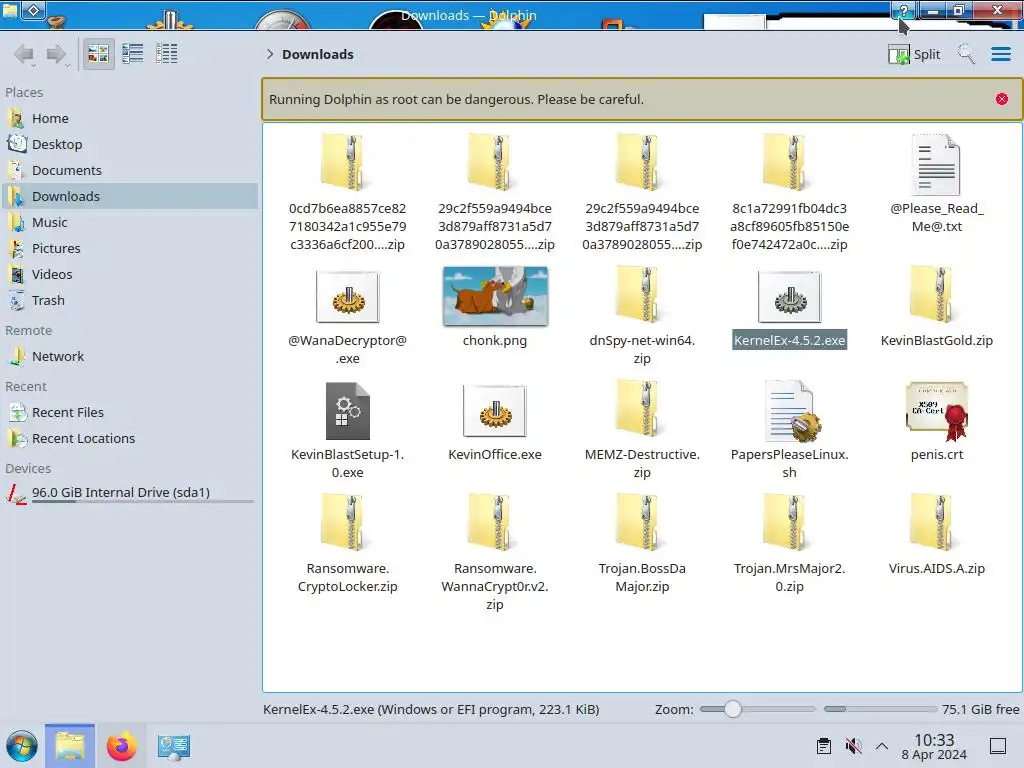The width and height of the screenshot is (1024, 768).
Task: Select Trojan.BossDaMajor.zip archive
Action: tap(641, 544)
